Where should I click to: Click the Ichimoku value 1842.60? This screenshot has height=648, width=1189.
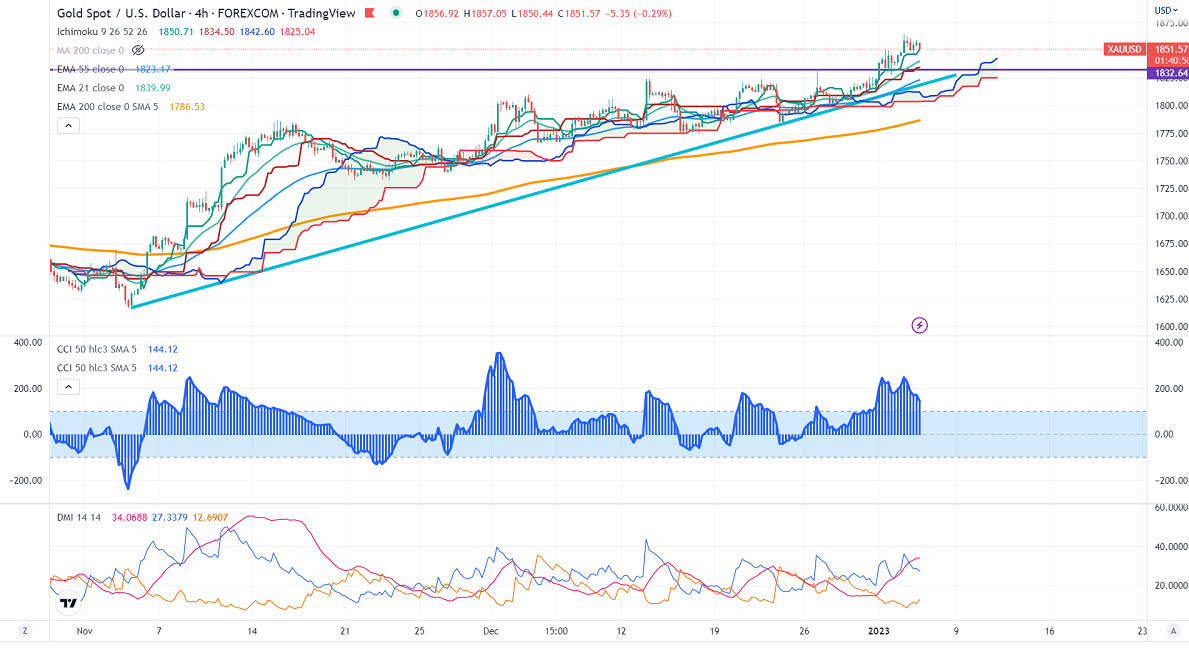pyautogui.click(x=257, y=32)
